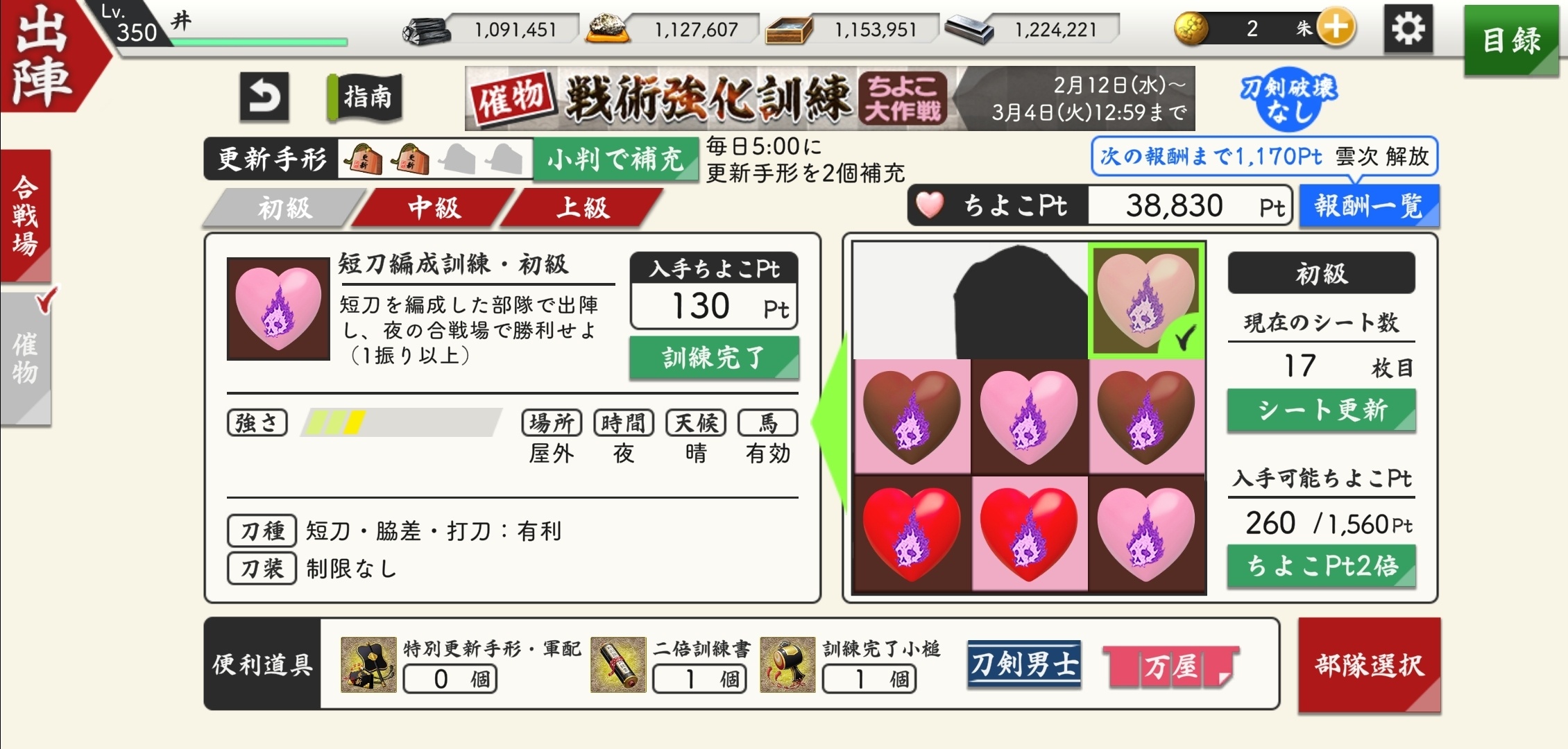Click the シート更新 button

[1322, 411]
